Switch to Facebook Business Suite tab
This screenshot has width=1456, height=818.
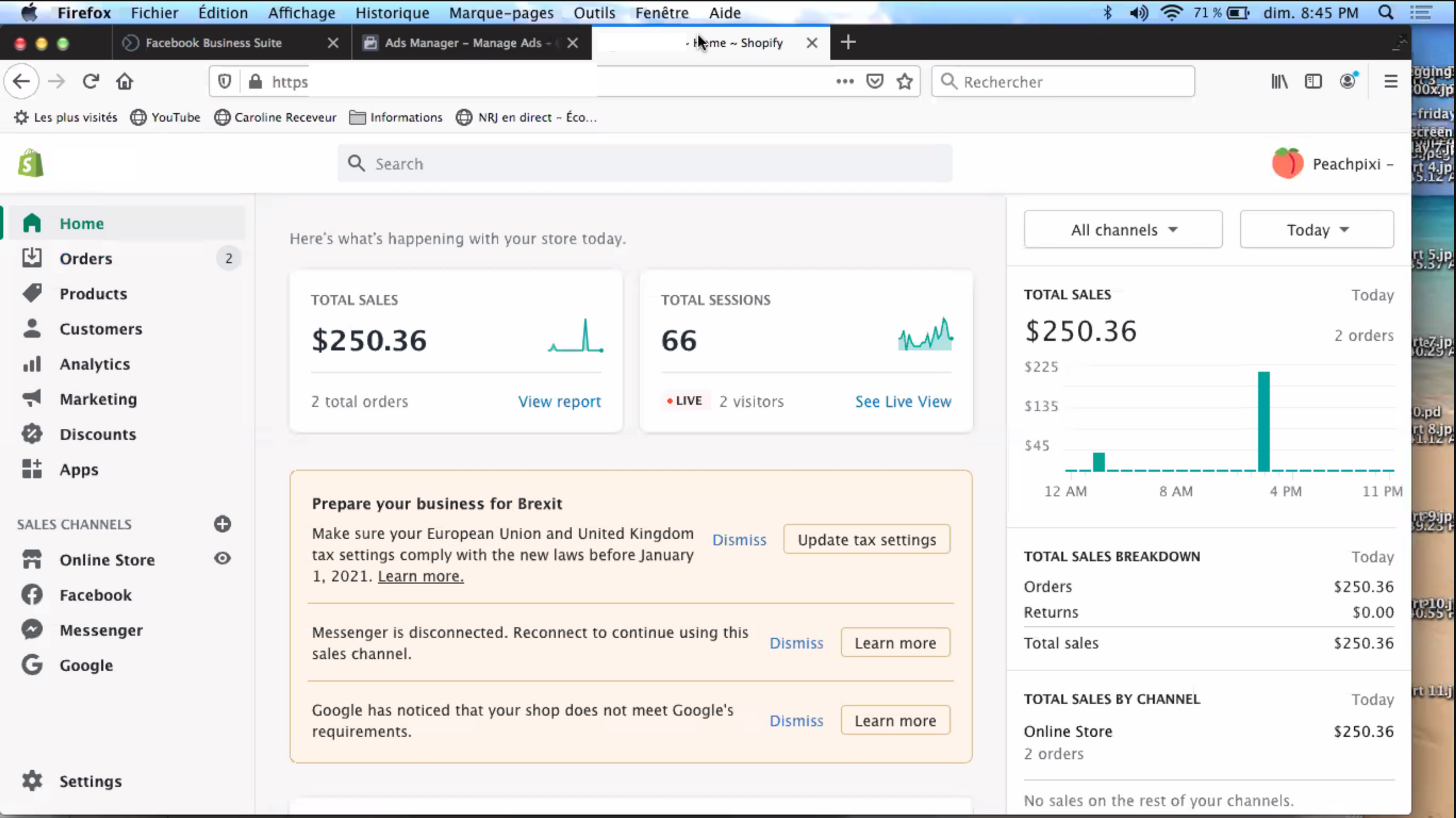(x=213, y=43)
